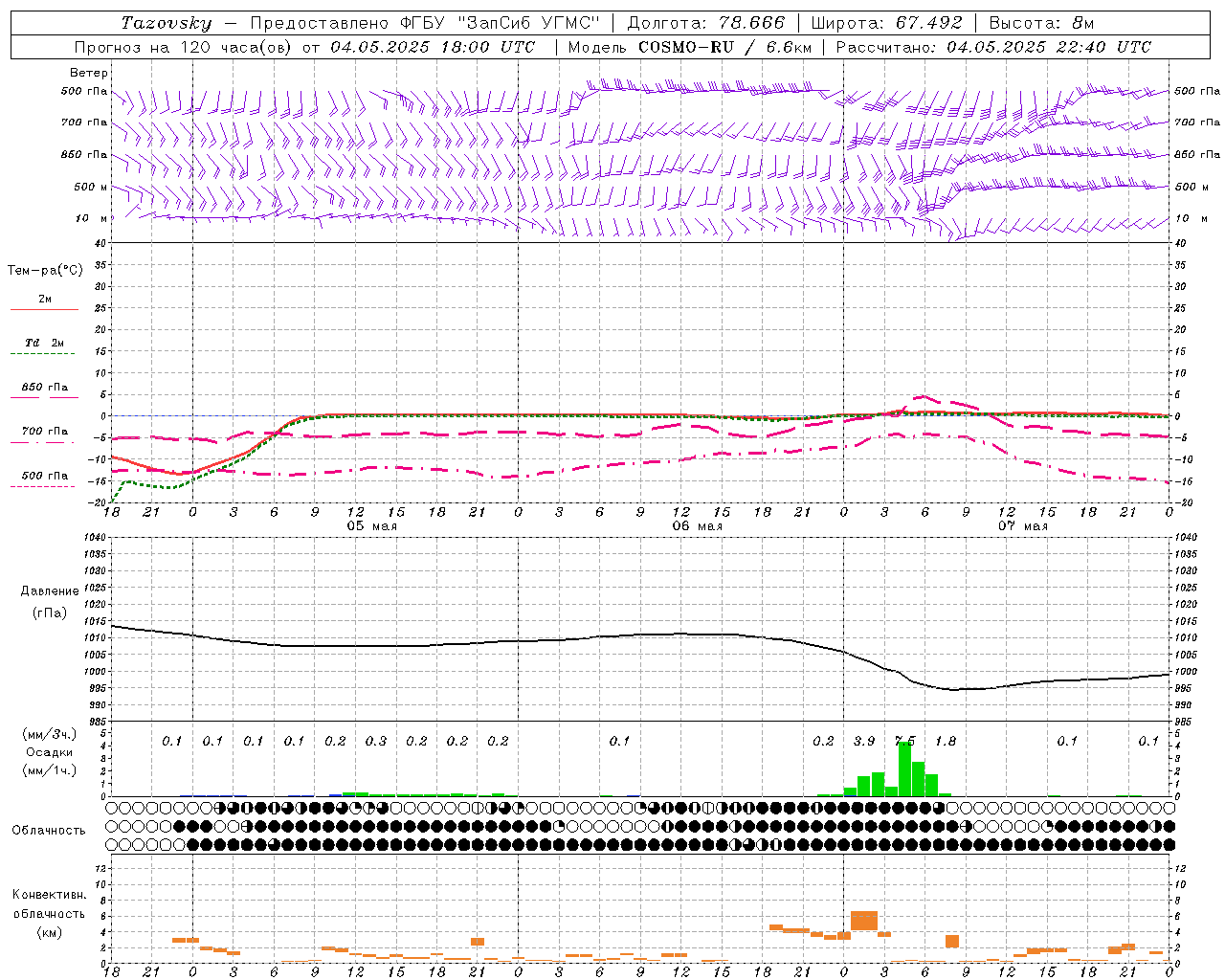
Task: Click the left "500 м" wind level label
Action: pos(92,187)
